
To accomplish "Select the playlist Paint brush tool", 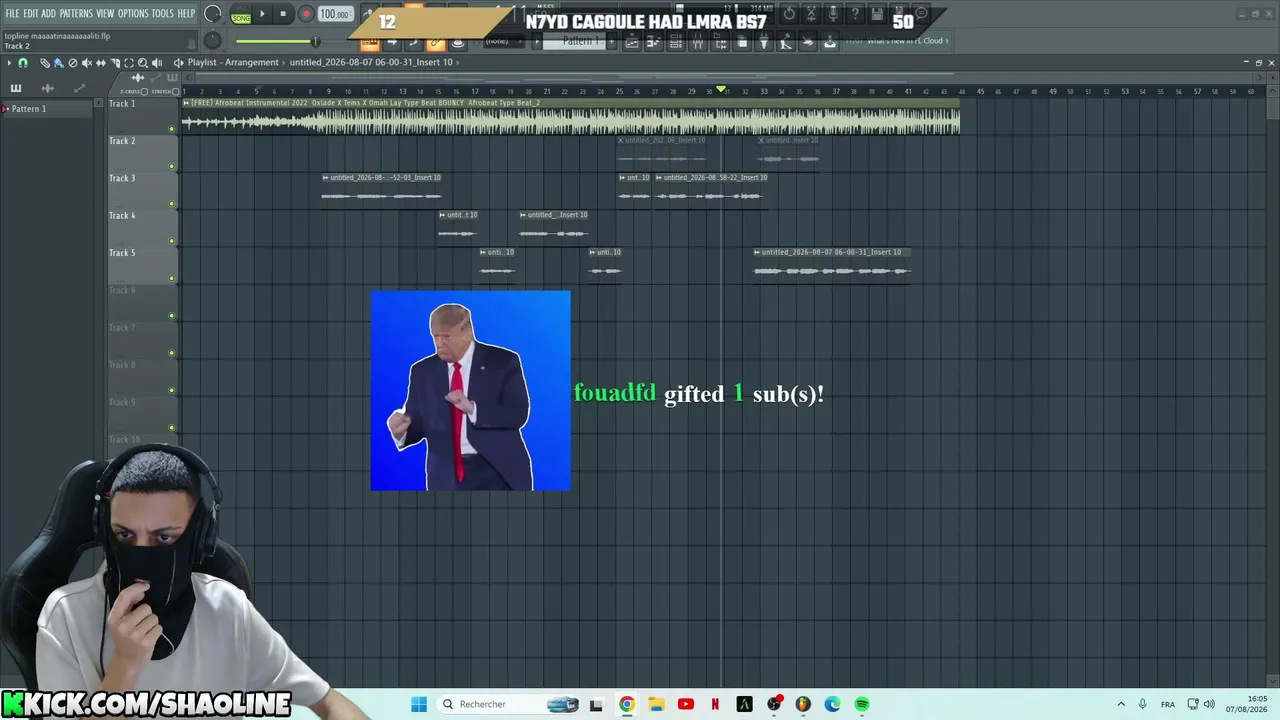I will (x=59, y=62).
